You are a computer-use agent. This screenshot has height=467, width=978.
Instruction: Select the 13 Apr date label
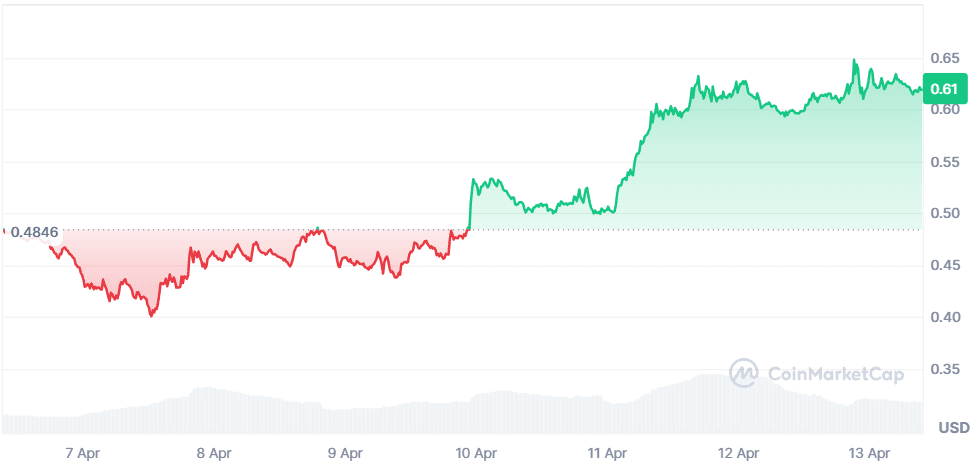[x=871, y=452]
